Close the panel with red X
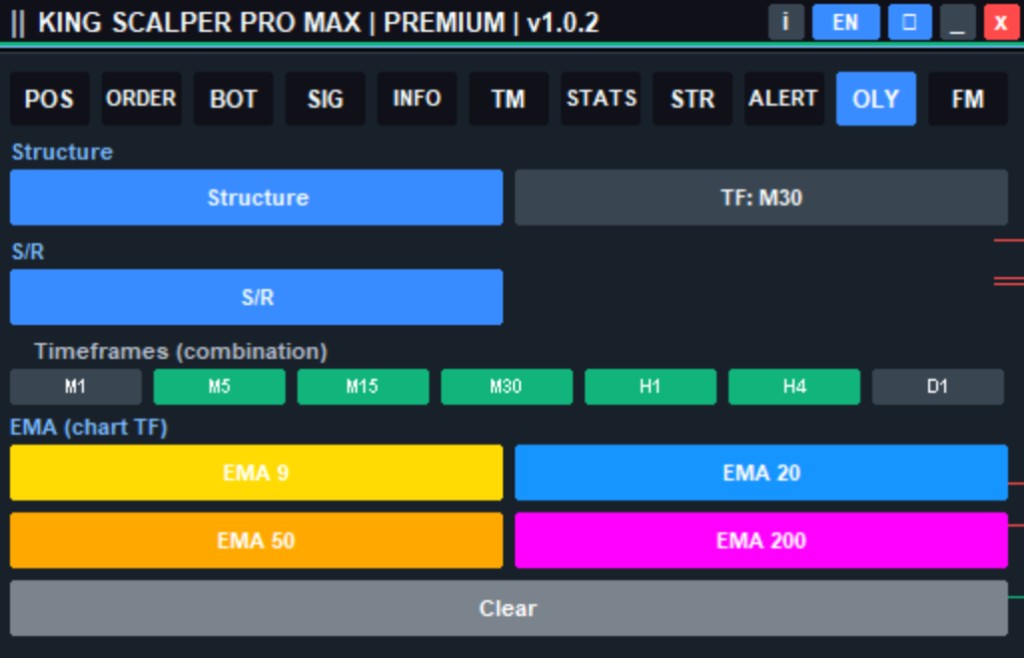 [x=1002, y=22]
